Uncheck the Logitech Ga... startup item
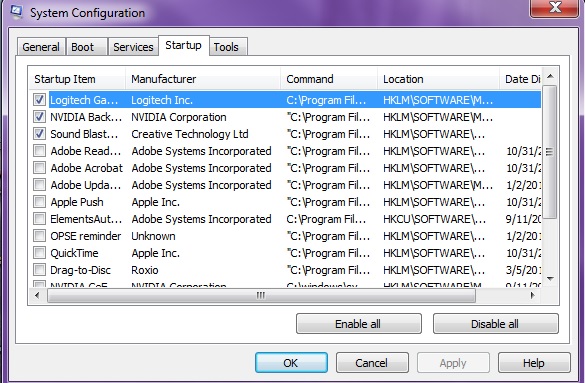The height and width of the screenshot is (383, 585). point(40,100)
